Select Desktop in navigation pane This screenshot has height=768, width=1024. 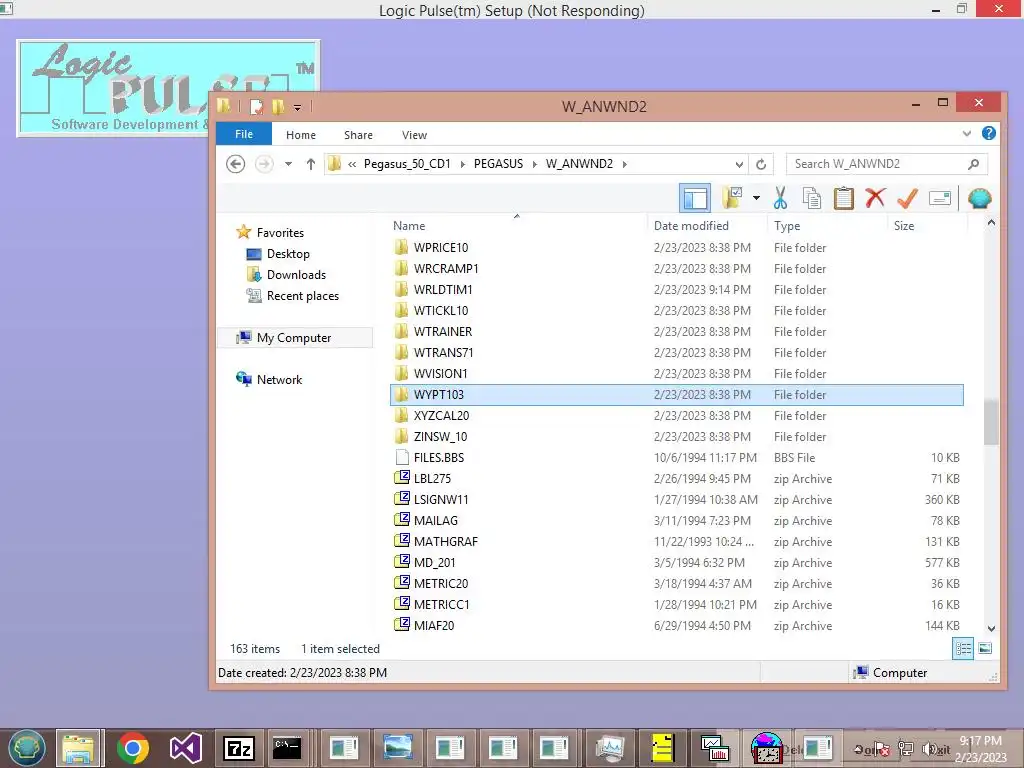tap(288, 253)
